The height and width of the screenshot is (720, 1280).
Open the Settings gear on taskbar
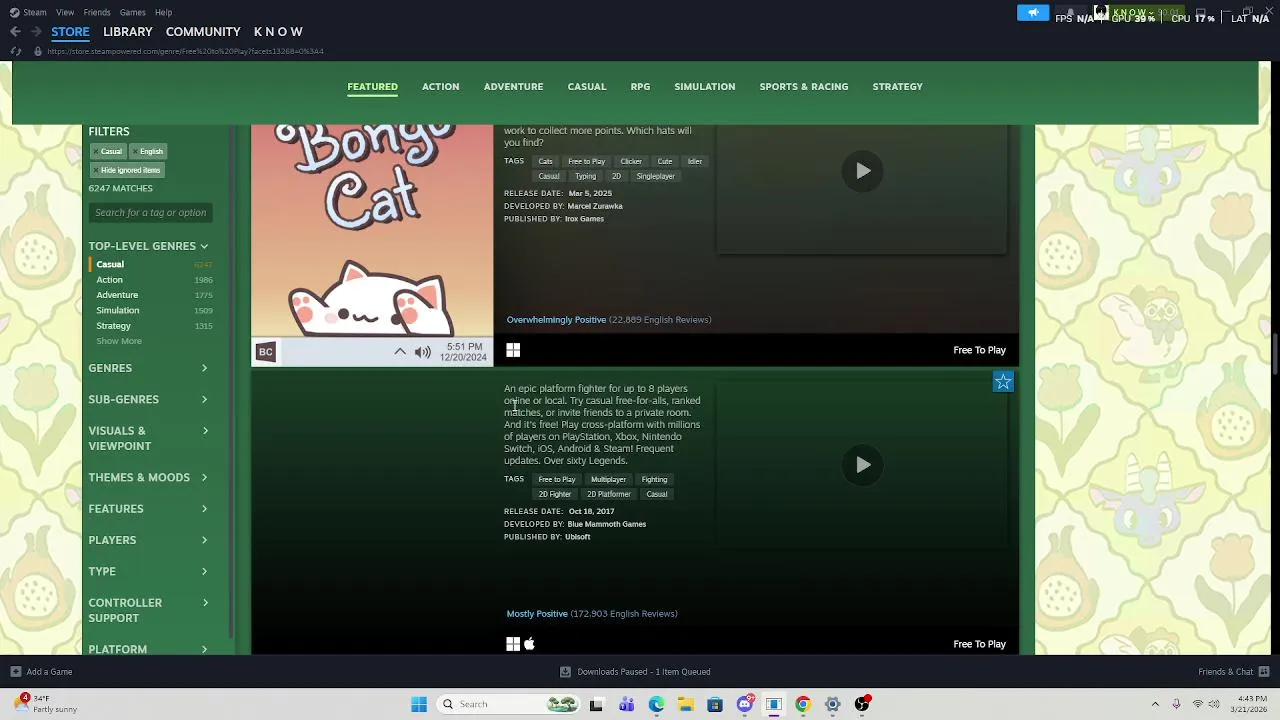point(832,704)
